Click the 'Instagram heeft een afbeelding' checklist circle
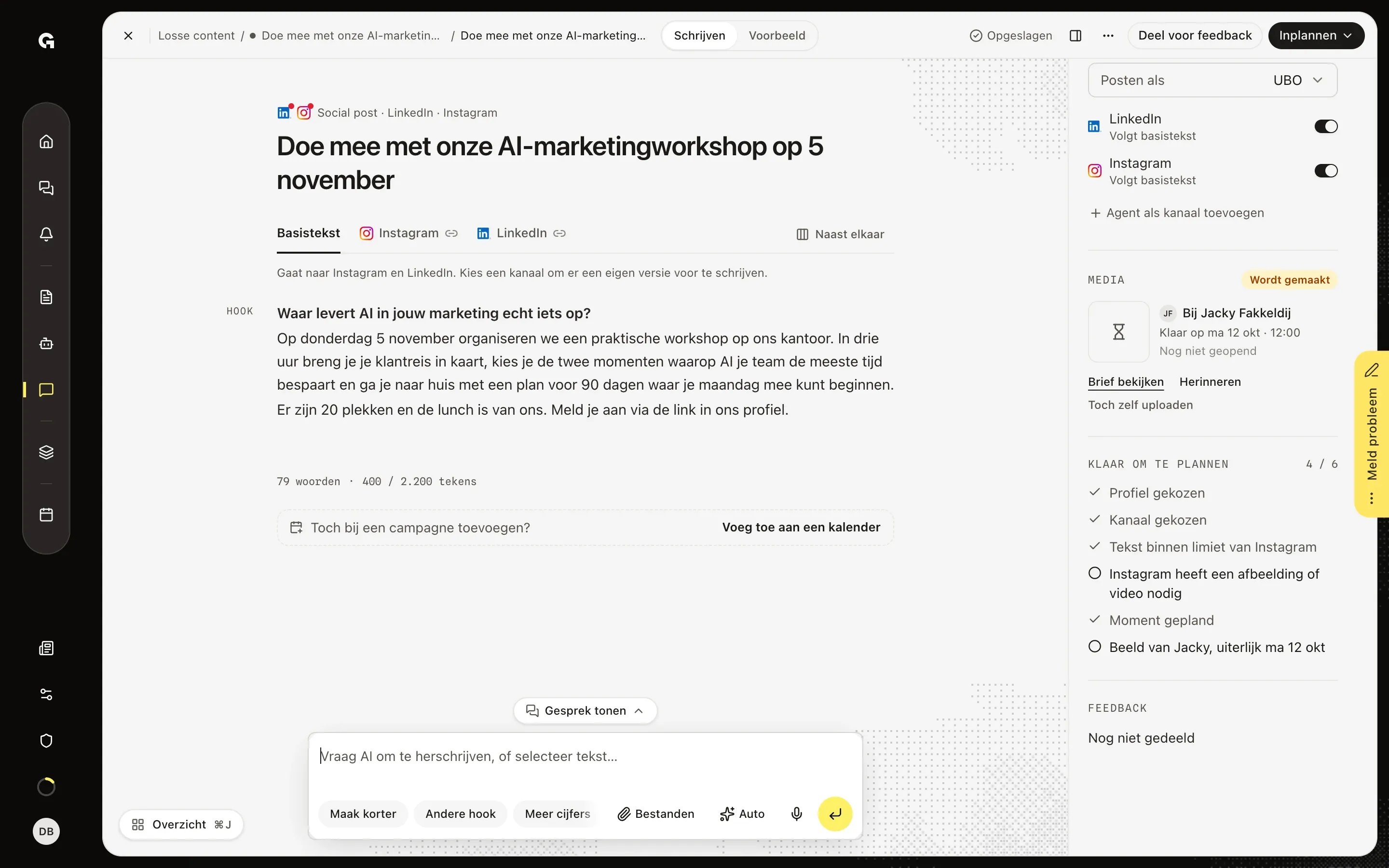Screen dimensions: 1389x868 click(x=1094, y=573)
